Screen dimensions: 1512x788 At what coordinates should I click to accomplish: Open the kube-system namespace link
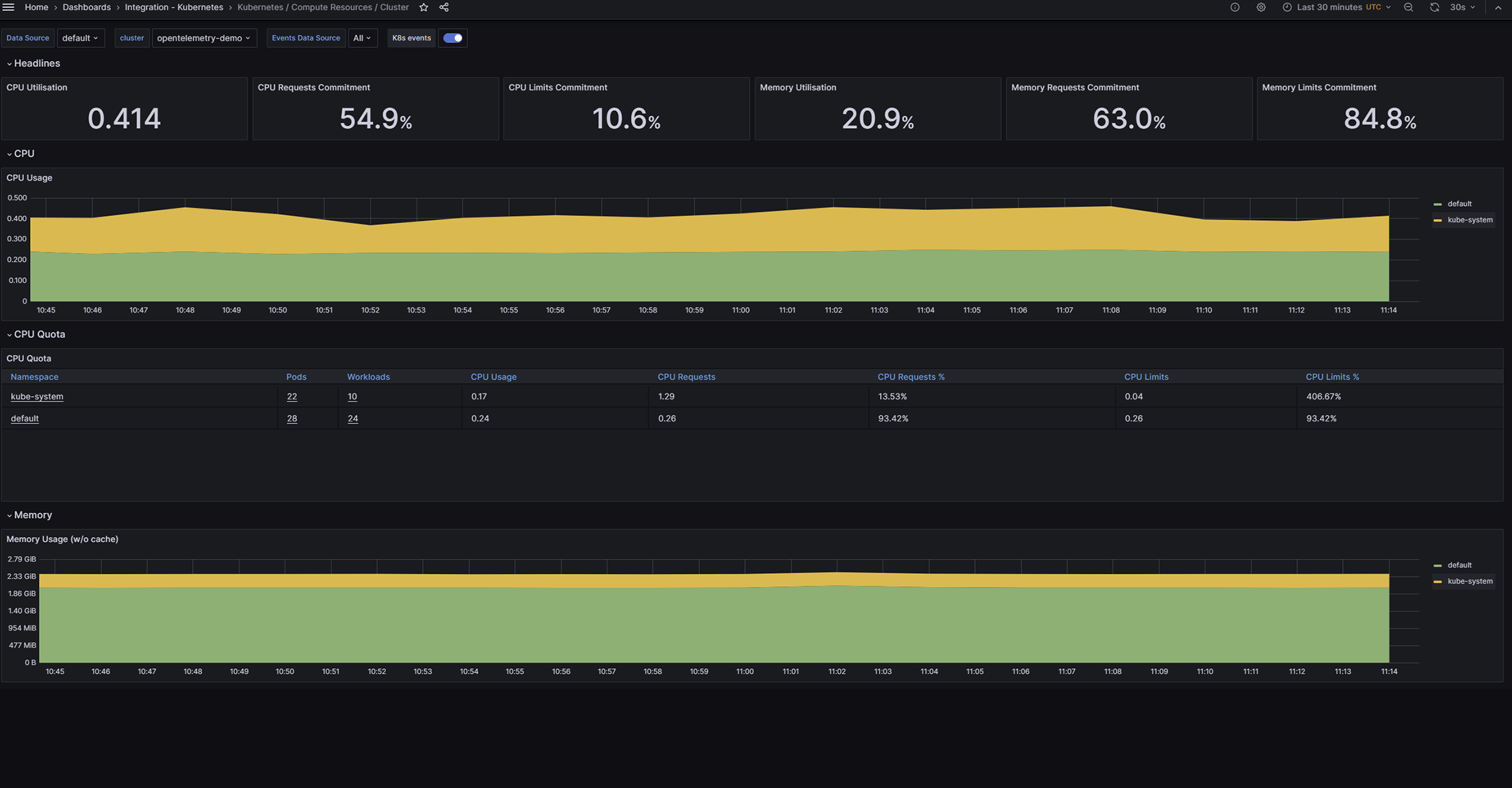click(37, 396)
